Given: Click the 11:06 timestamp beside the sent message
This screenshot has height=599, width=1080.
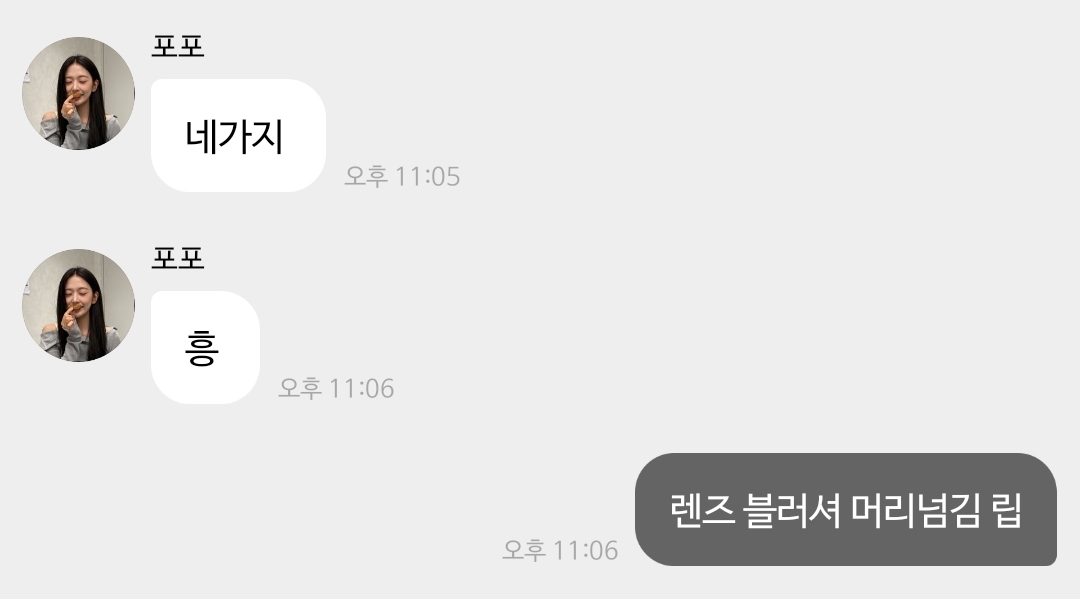Looking at the screenshot, I should pos(585,550).
